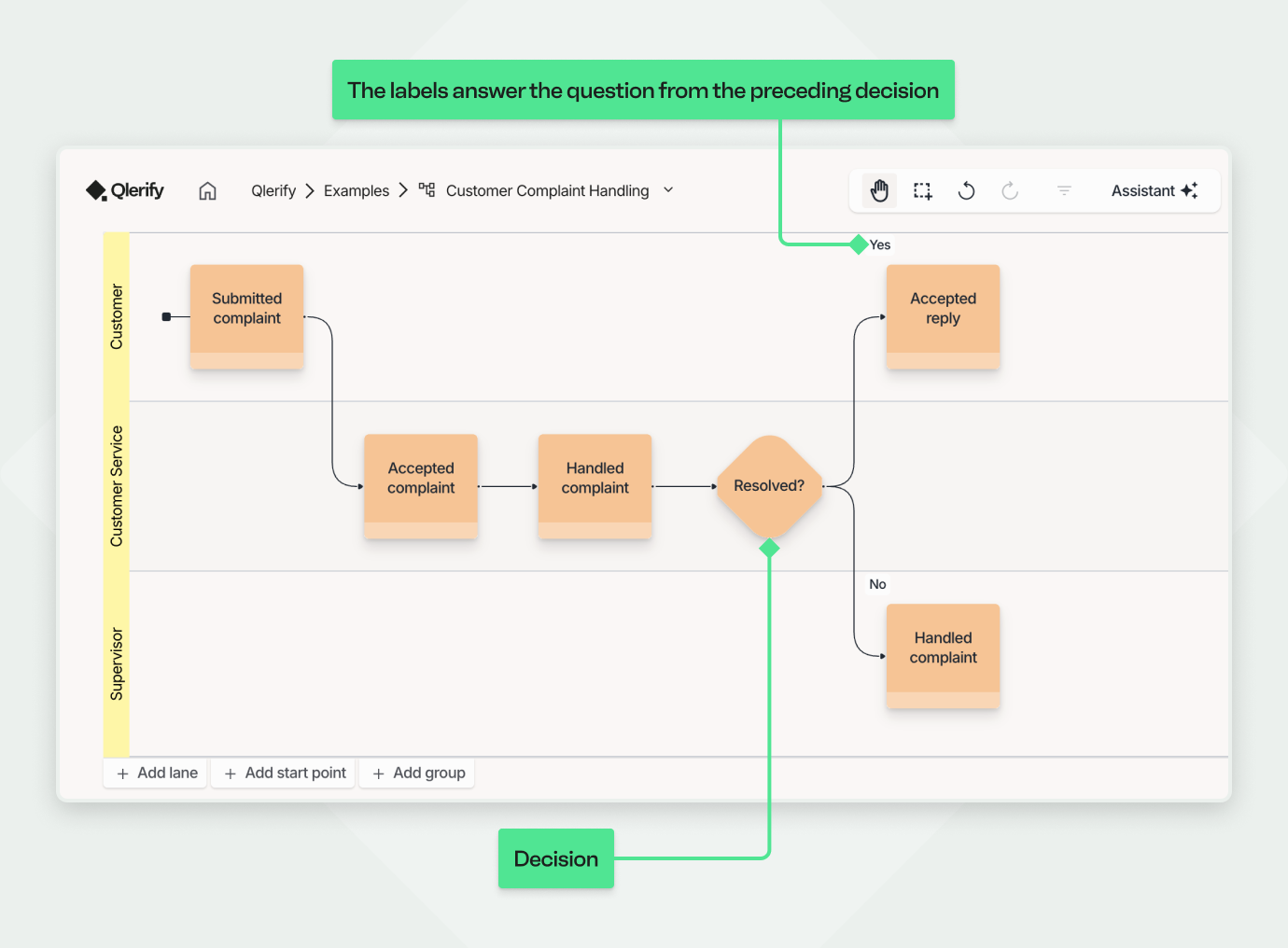This screenshot has height=948, width=1288.
Task: Click the Customer lane label
Action: pyautogui.click(x=117, y=317)
